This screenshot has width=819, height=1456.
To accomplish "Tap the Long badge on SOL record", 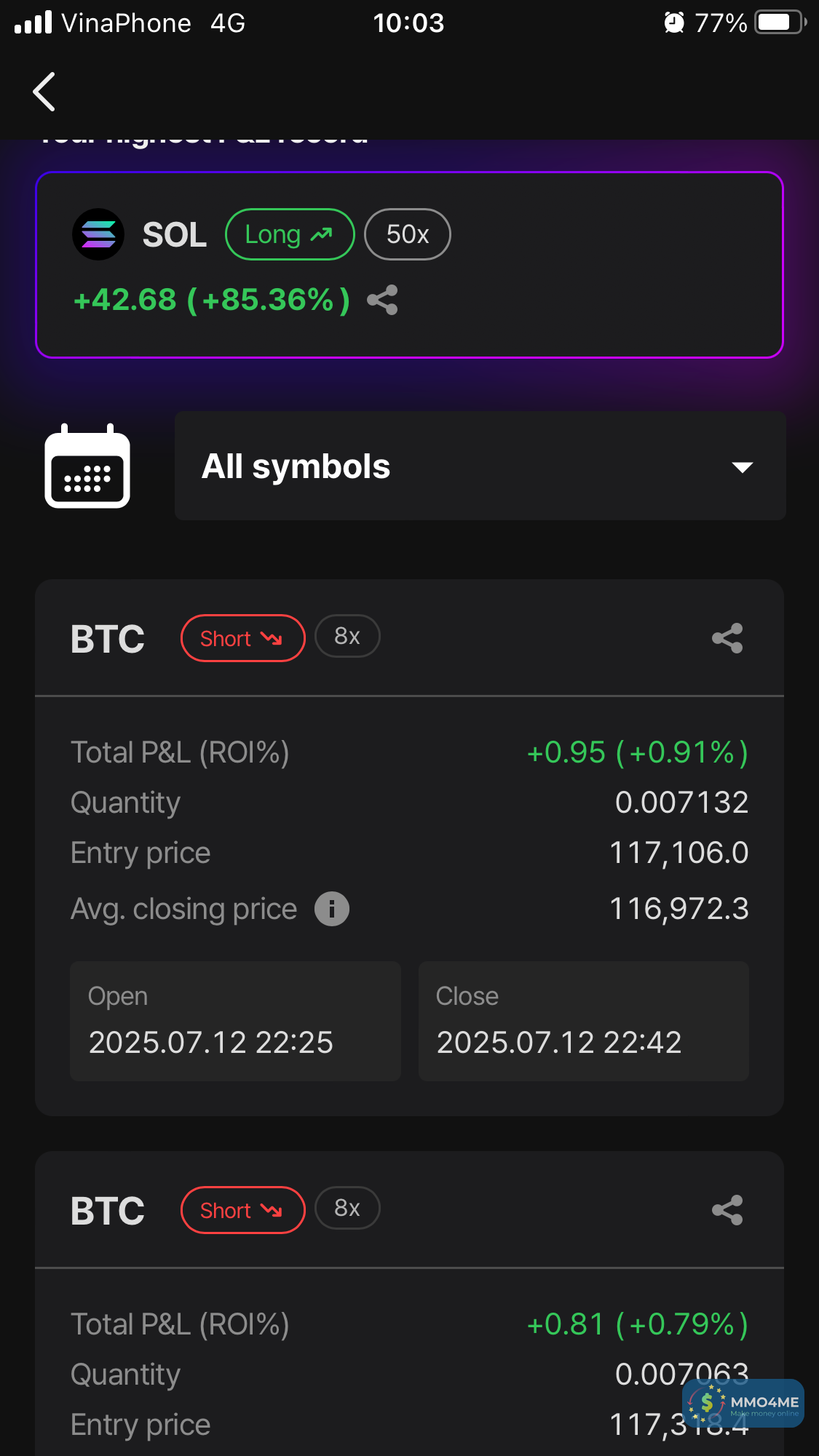I will 289,234.
